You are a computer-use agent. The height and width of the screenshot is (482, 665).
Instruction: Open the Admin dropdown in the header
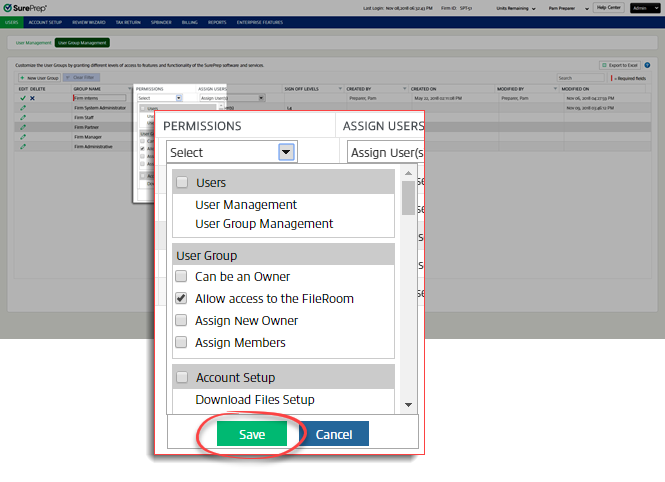[646, 7]
